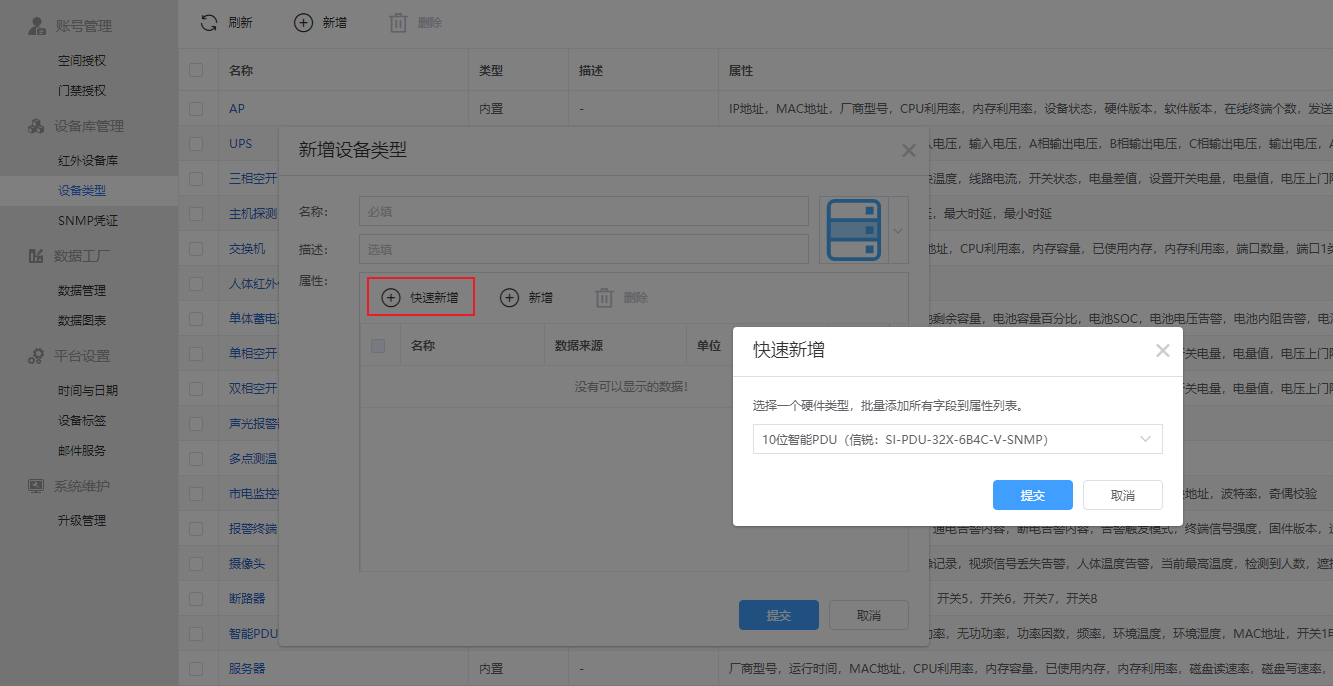Focus the 名称 required input field
Viewport: 1333px width, 686px height.
[584, 211]
